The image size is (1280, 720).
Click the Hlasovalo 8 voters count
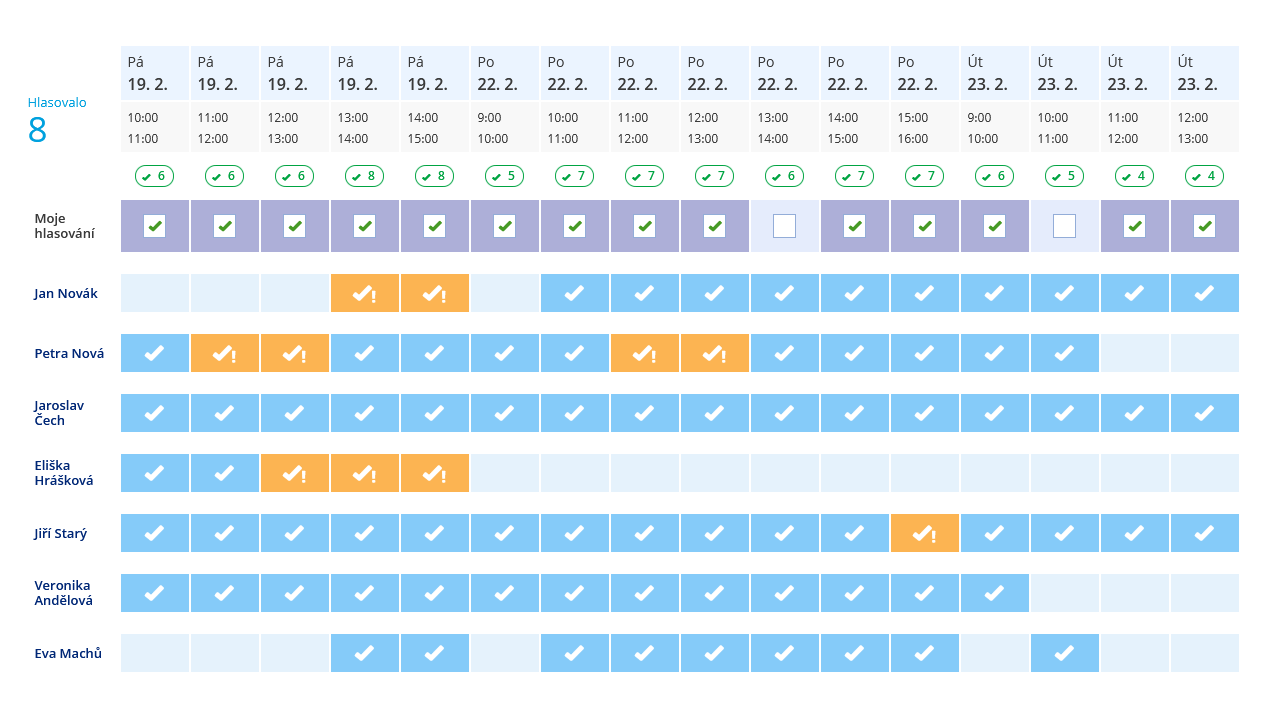(56, 120)
